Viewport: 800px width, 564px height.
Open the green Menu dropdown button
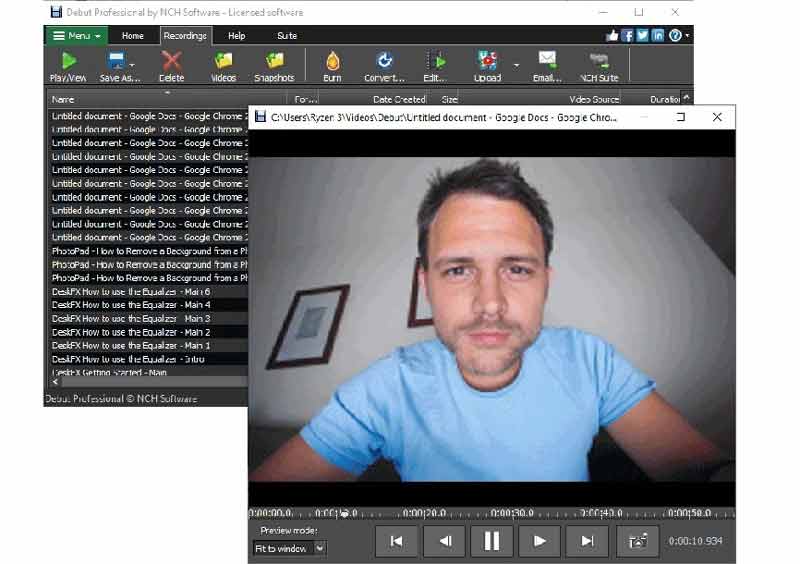point(76,36)
